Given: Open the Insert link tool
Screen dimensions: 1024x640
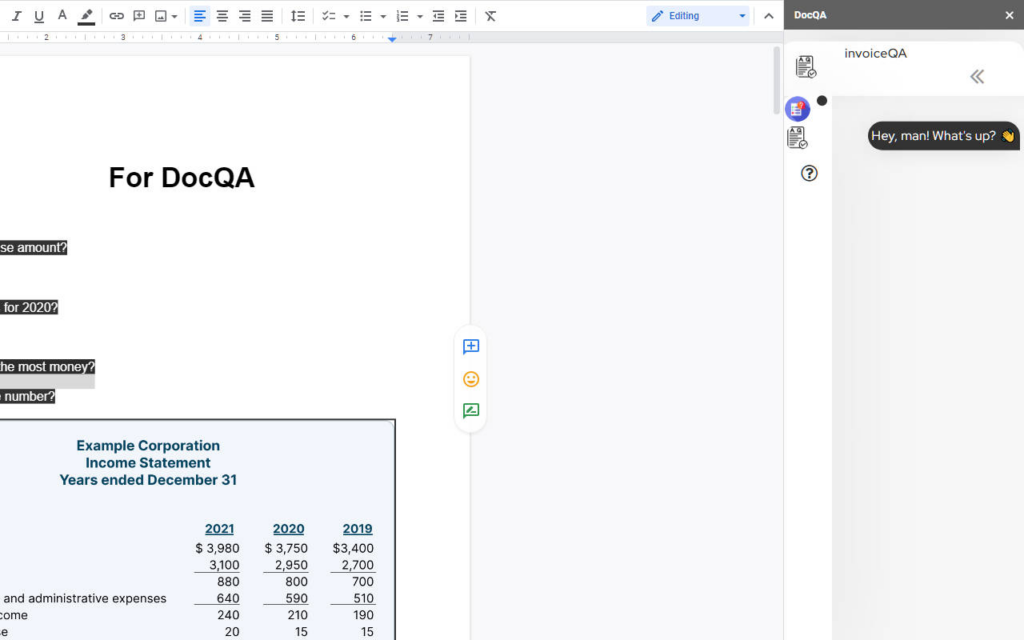Looking at the screenshot, I should coord(116,15).
